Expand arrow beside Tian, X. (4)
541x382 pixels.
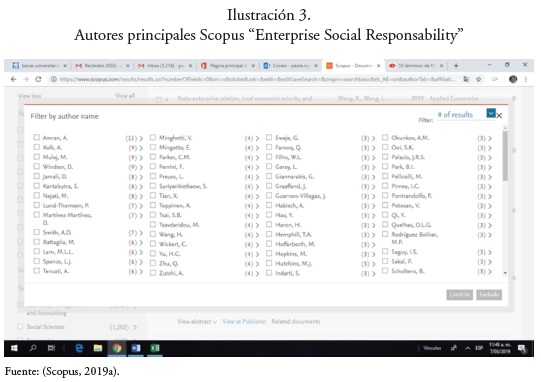click(257, 196)
